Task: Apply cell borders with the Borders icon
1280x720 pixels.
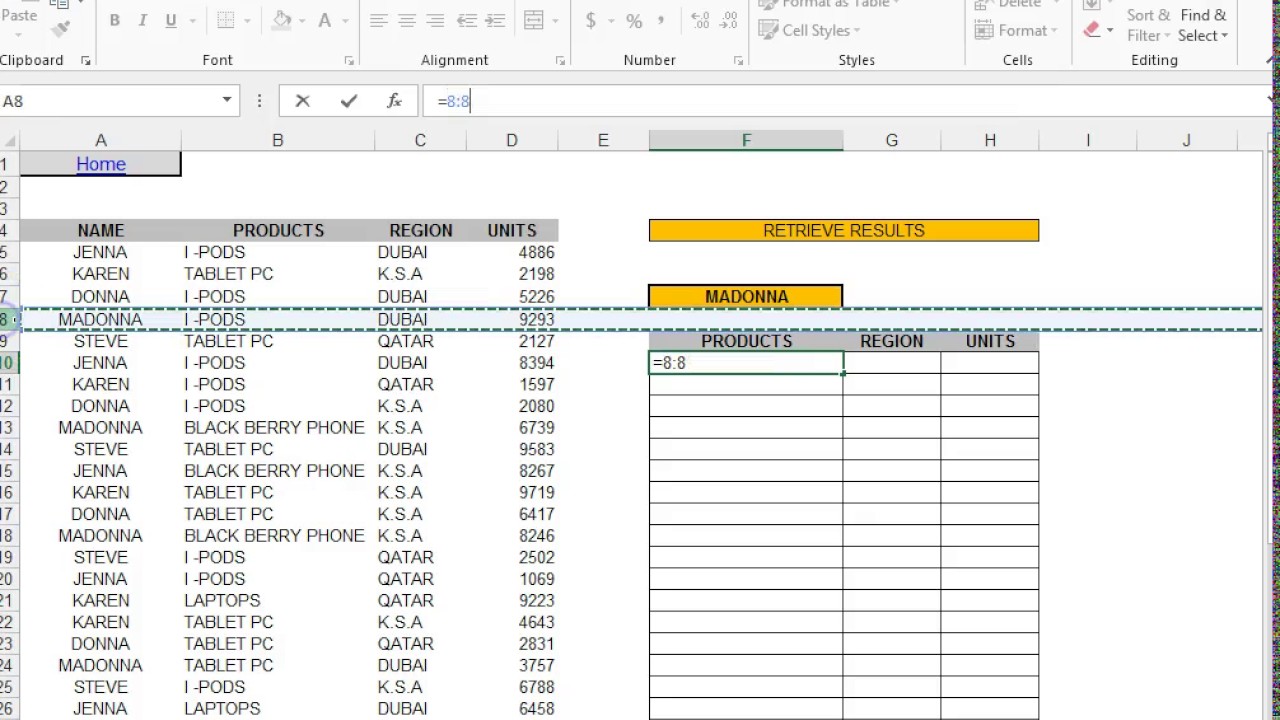Action: click(226, 21)
